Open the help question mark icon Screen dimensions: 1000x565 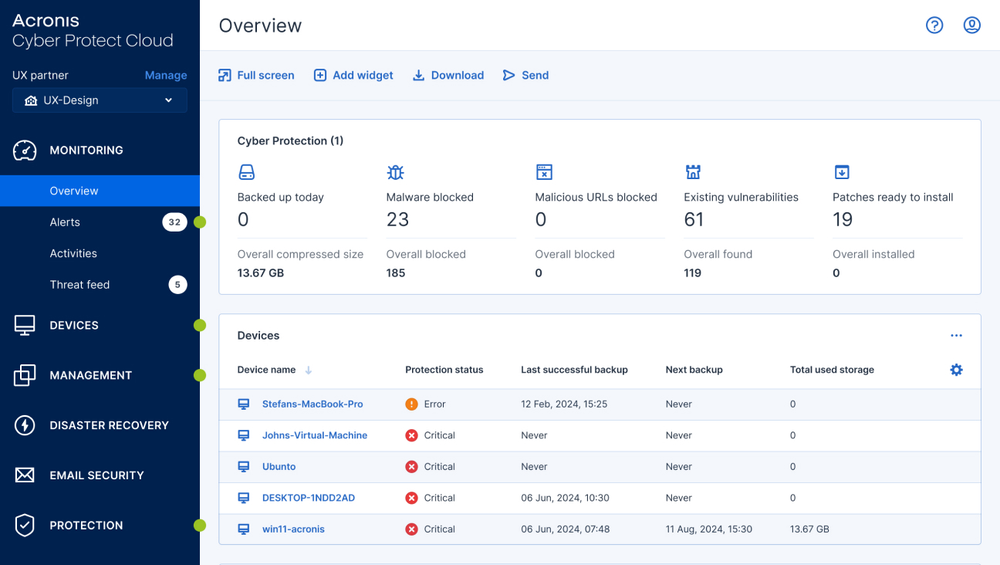934,25
